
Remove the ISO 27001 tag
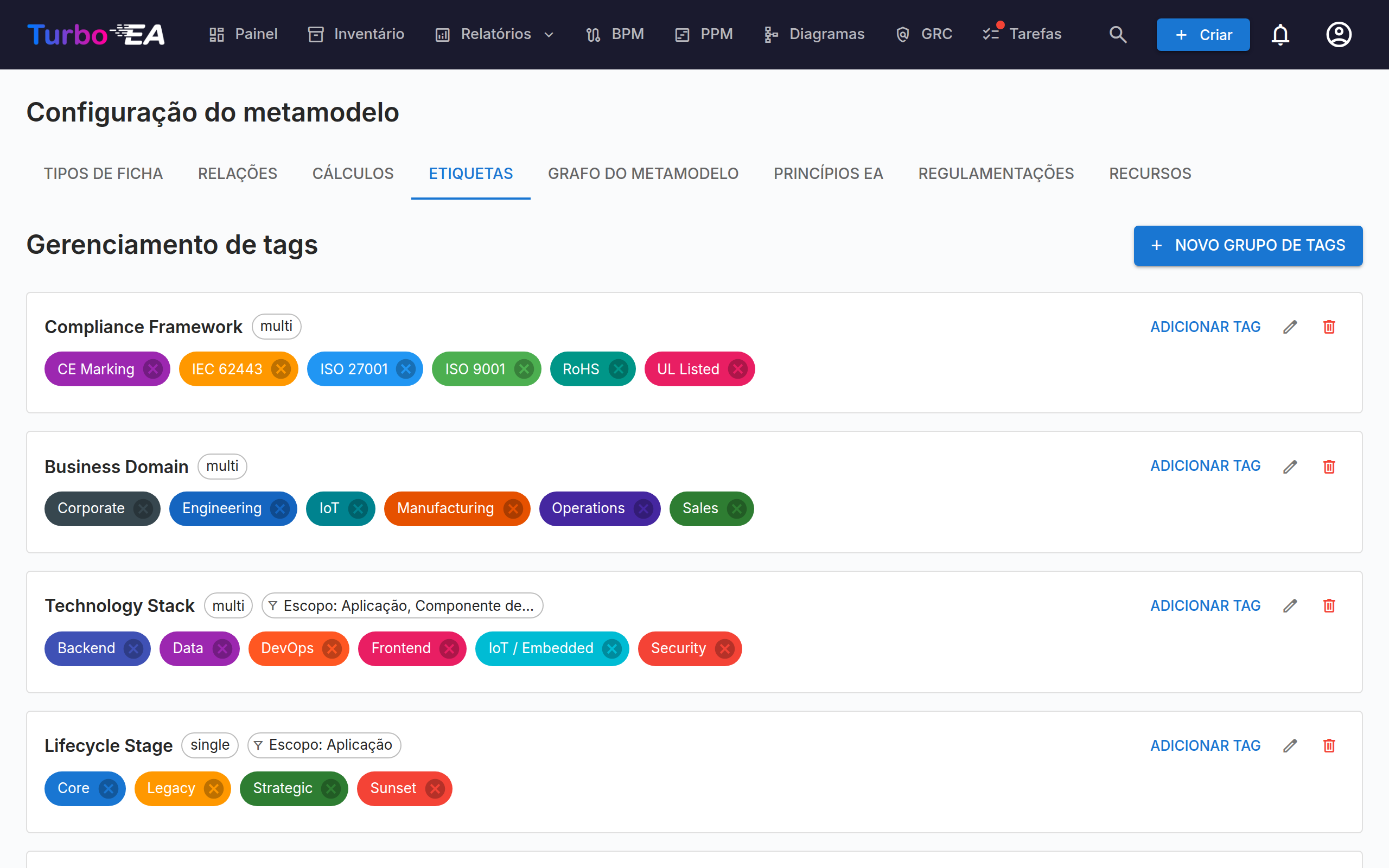point(405,369)
